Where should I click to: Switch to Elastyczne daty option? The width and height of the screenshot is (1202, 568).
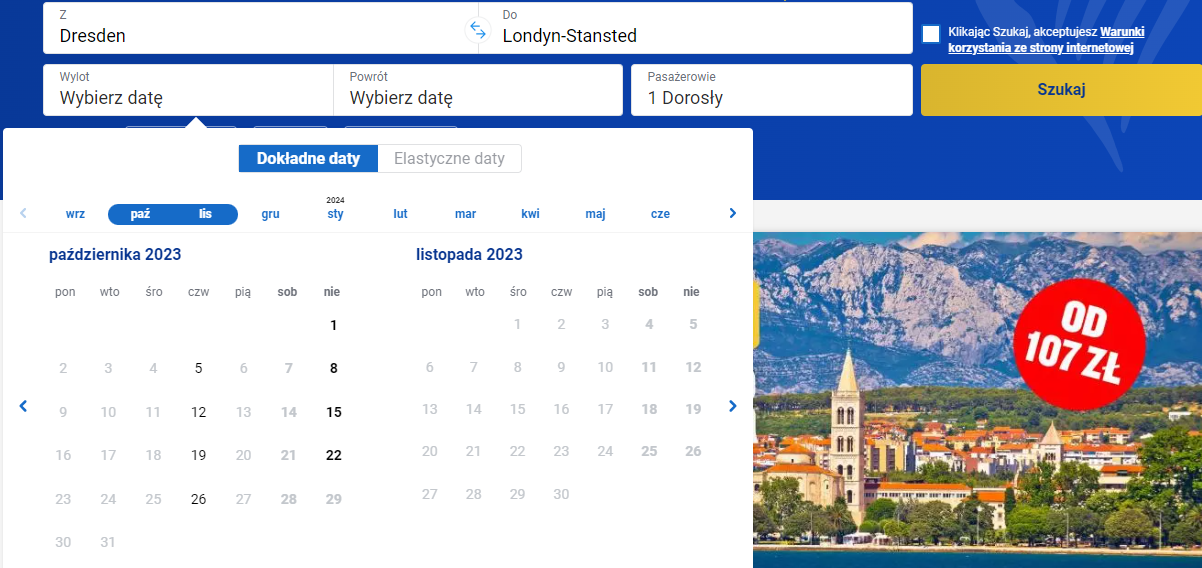click(x=450, y=158)
